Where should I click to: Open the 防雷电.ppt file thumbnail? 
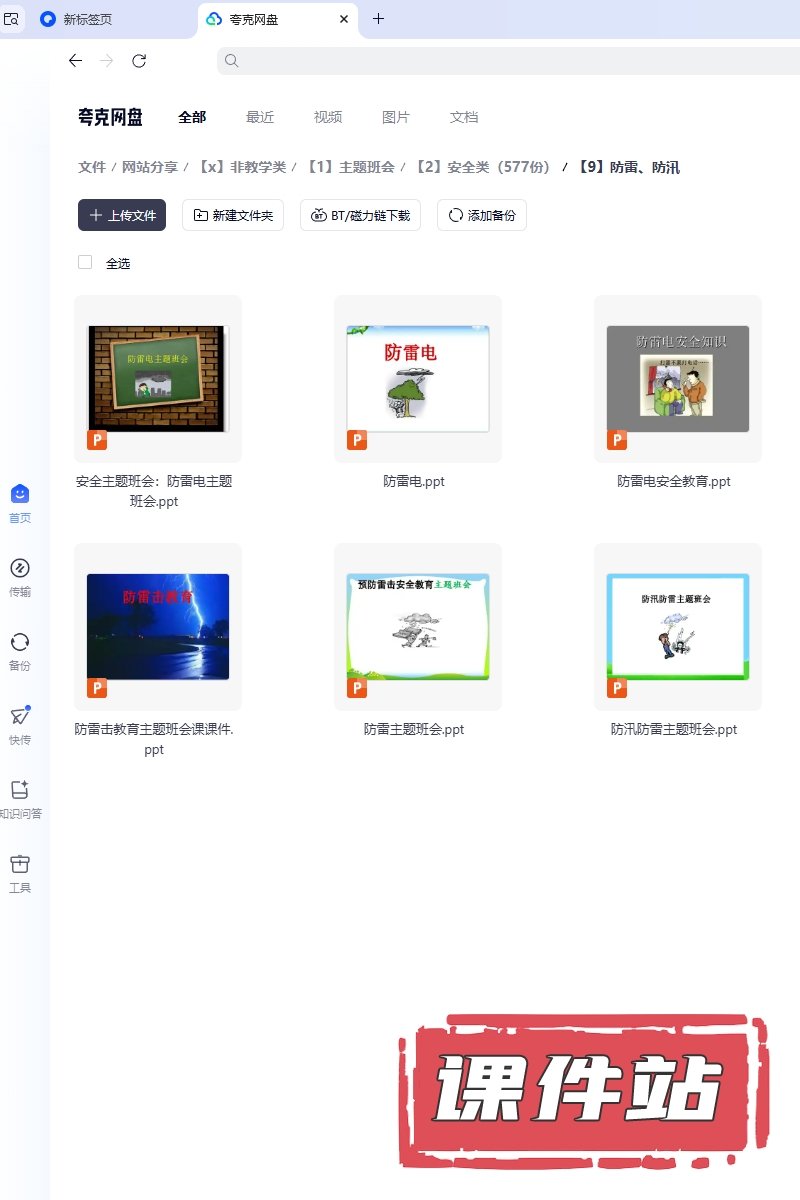[x=418, y=378]
